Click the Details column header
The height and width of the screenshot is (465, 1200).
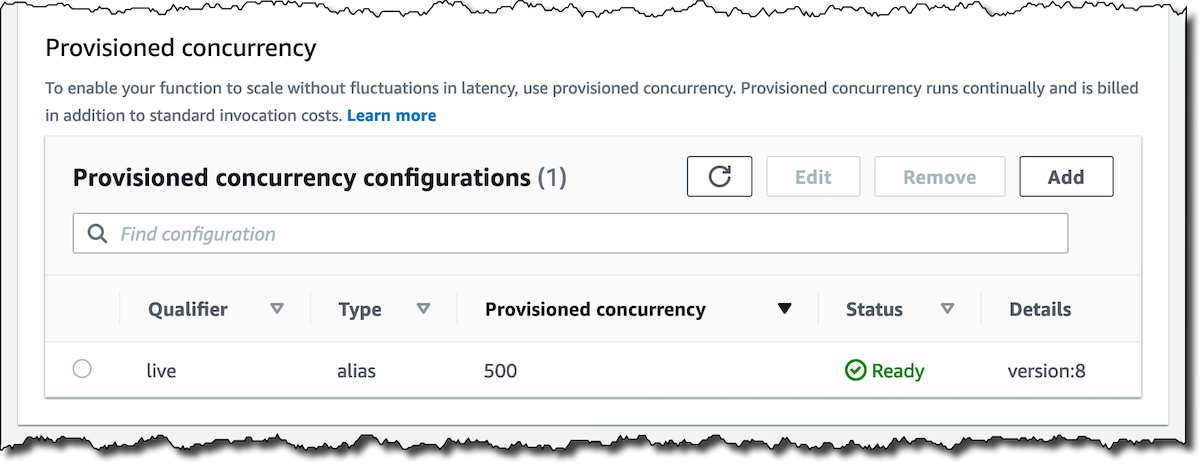(1040, 309)
